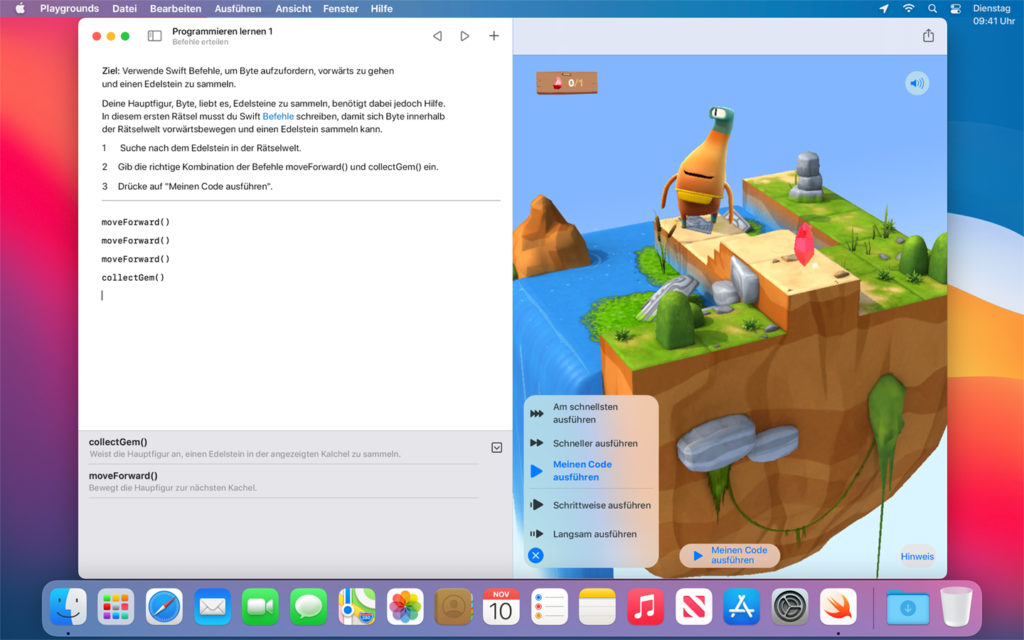Open the Hilfe menu
The height and width of the screenshot is (640, 1024).
pyautogui.click(x=381, y=8)
